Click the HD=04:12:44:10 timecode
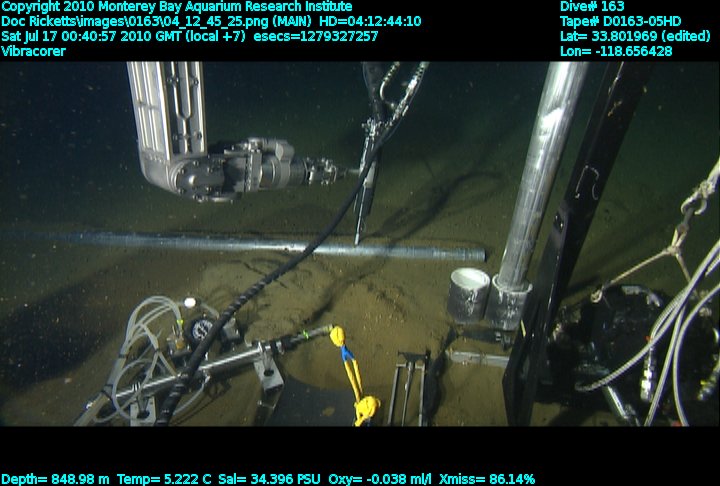The height and width of the screenshot is (486, 720). point(370,22)
